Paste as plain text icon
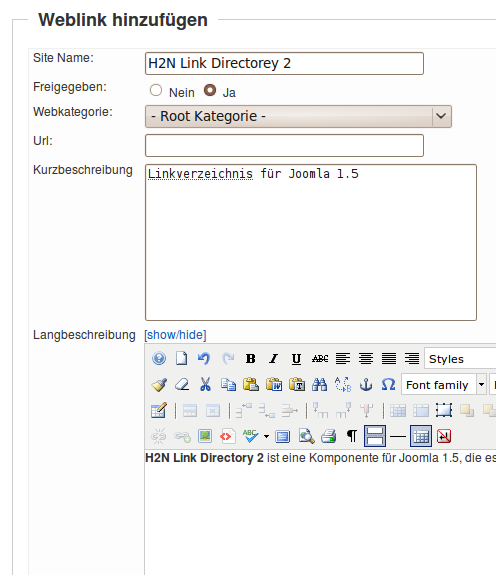The height and width of the screenshot is (575, 496). (x=297, y=385)
